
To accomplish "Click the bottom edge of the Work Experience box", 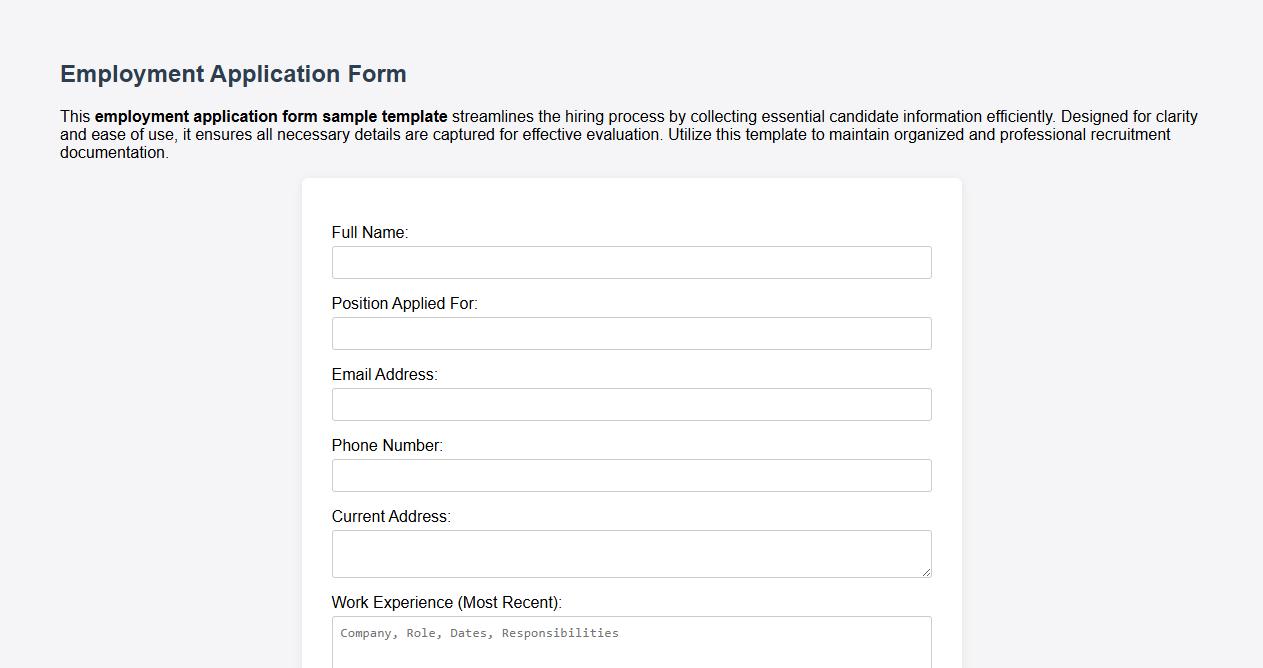I will click(x=631, y=666).
